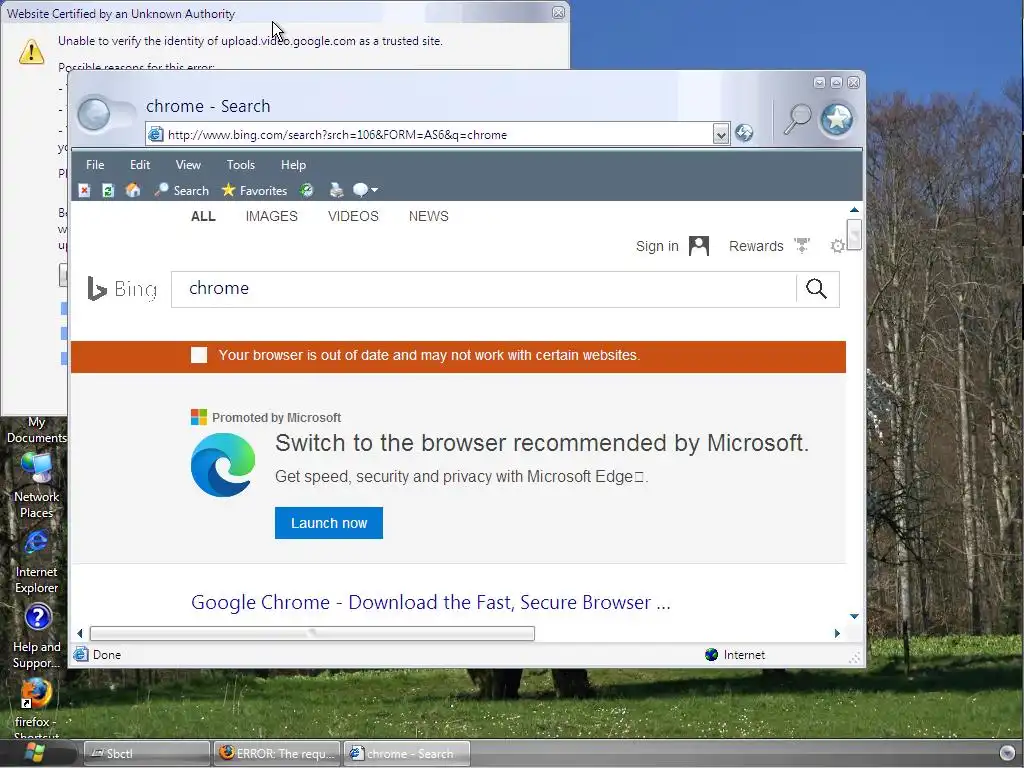Click the horizontal scrollbar left arrow
1024x768 pixels.
tap(80, 633)
